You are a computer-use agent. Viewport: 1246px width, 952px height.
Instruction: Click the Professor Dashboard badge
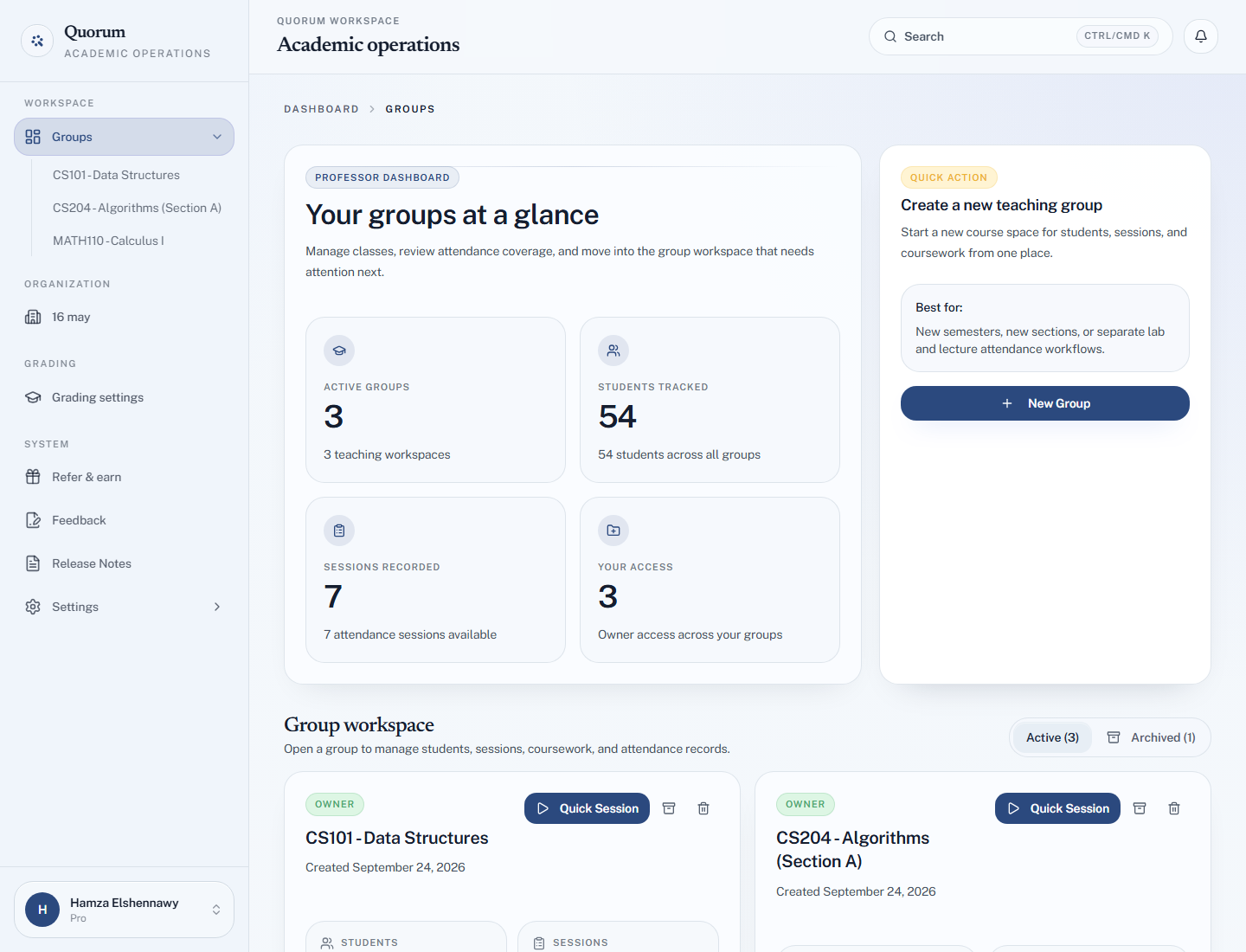click(x=382, y=177)
